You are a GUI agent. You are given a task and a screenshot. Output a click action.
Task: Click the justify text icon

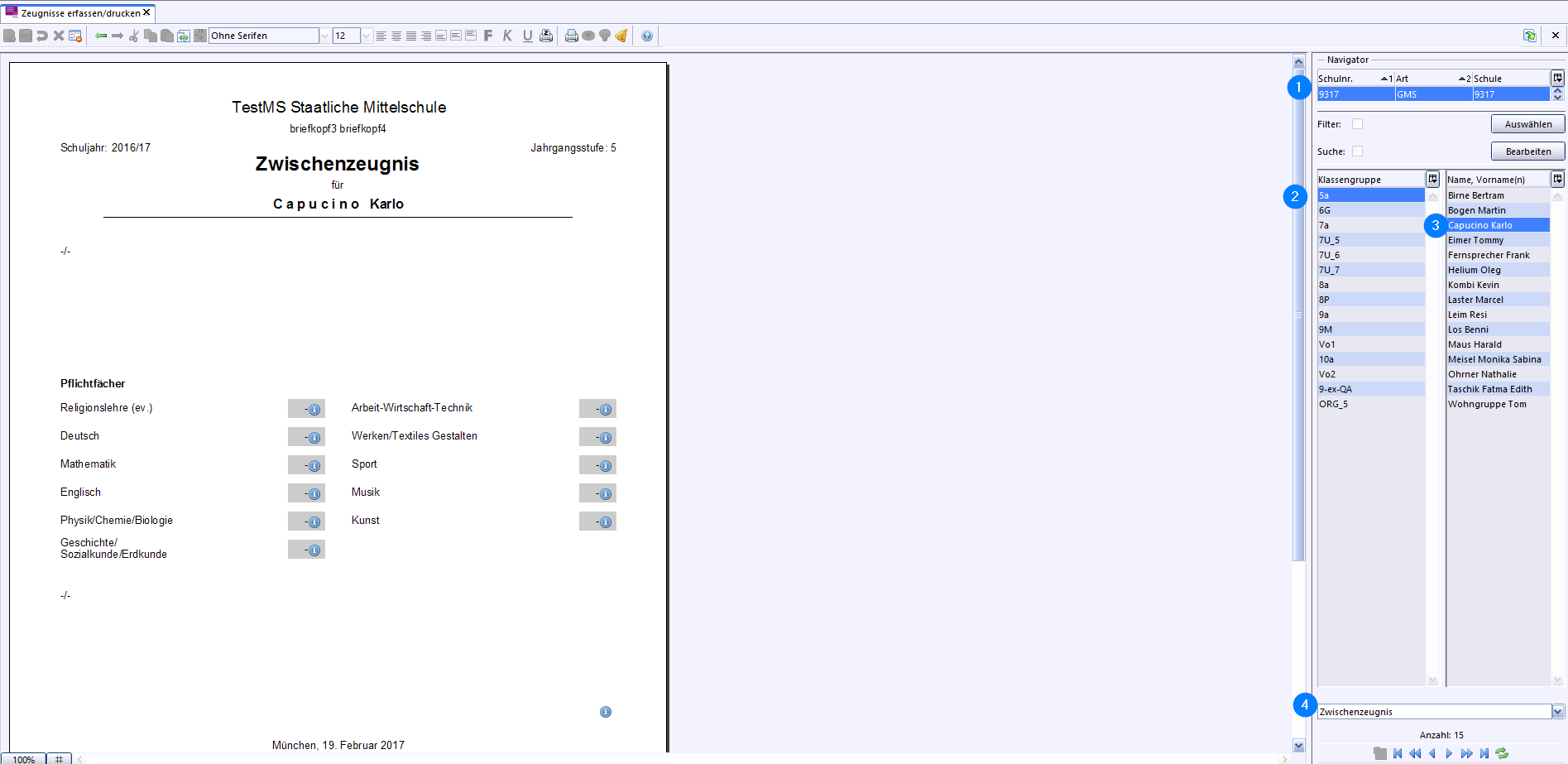411,36
